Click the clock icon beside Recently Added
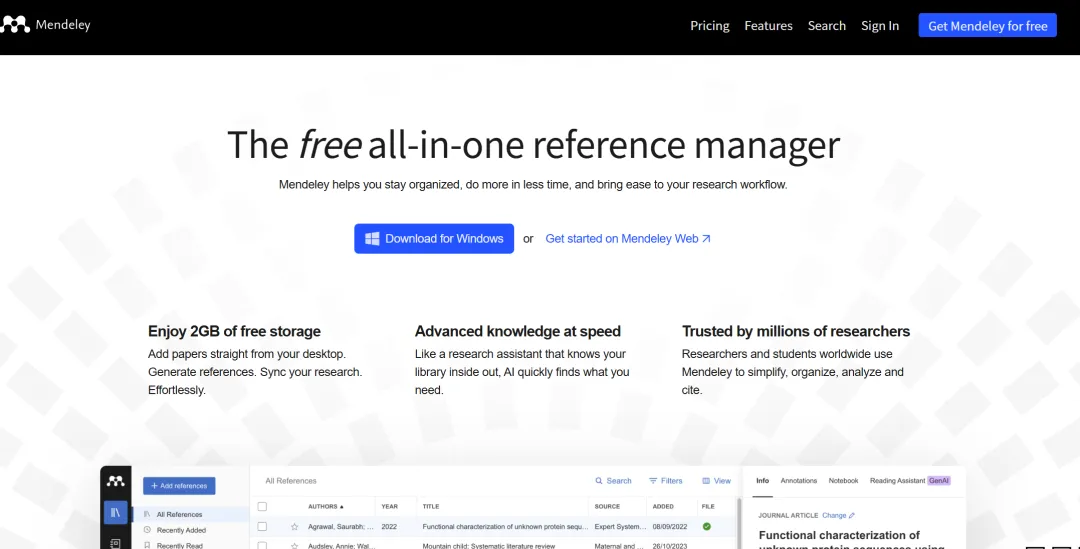Screen dimensions: 1080x549 147,530
